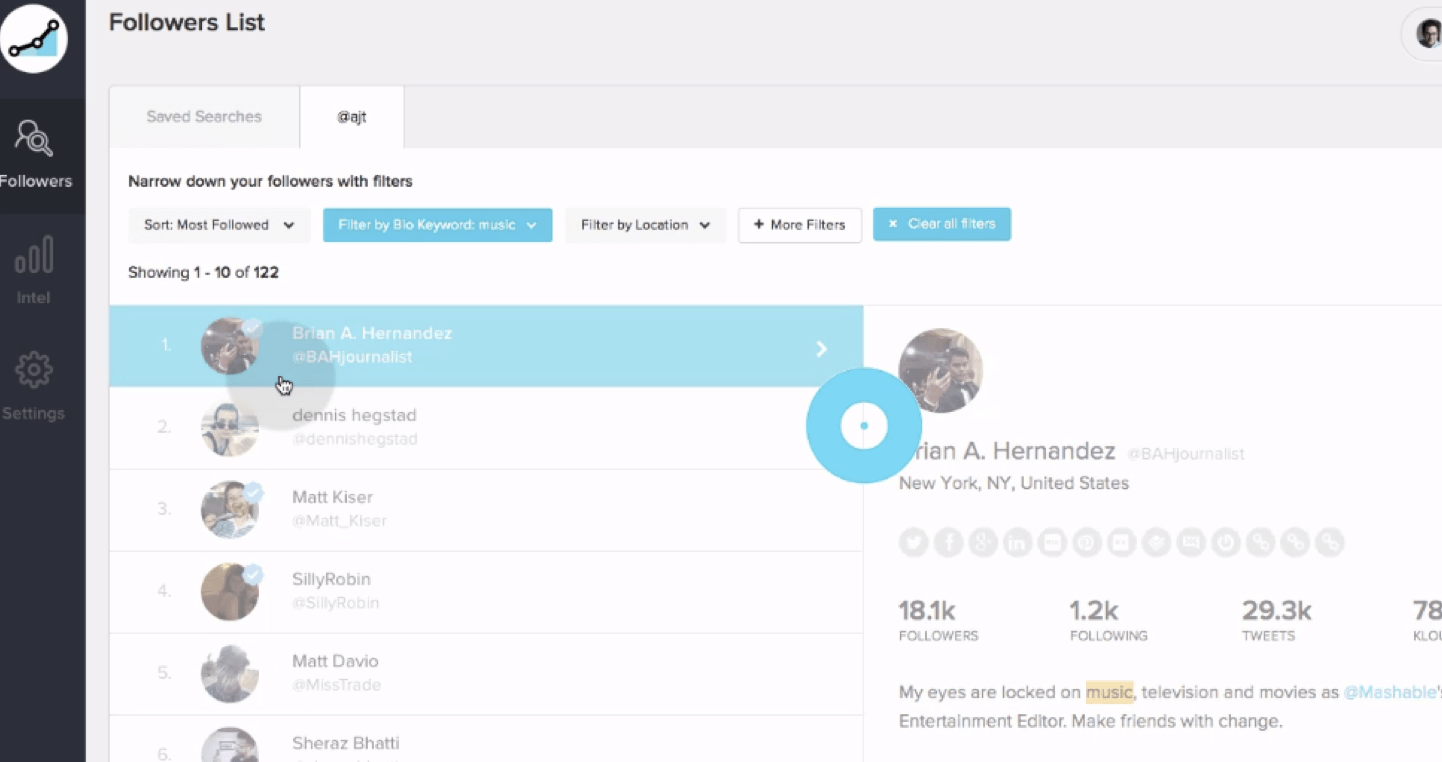This screenshot has height=762, width=1442.
Task: Open Brian's Facebook profile icon
Action: pyautogui.click(x=948, y=541)
